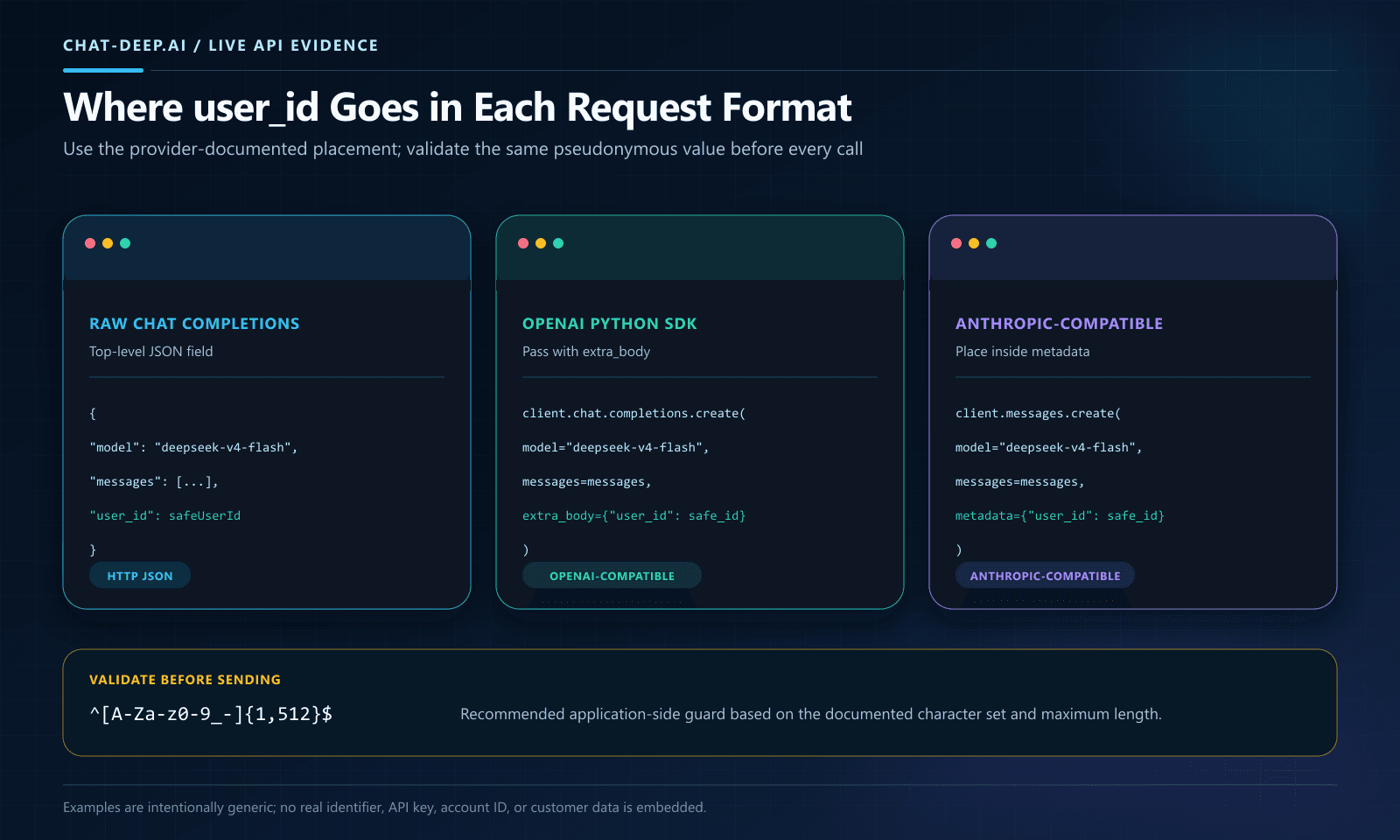
Task: Click the green dot on OpenAI Python SDK card
Action: [x=558, y=243]
